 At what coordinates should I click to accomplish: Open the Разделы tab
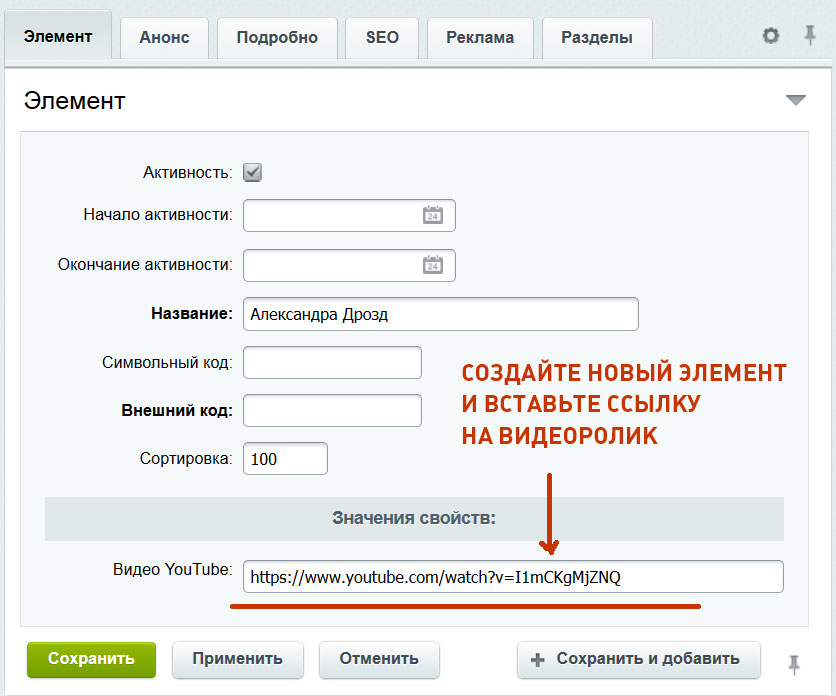(597, 38)
